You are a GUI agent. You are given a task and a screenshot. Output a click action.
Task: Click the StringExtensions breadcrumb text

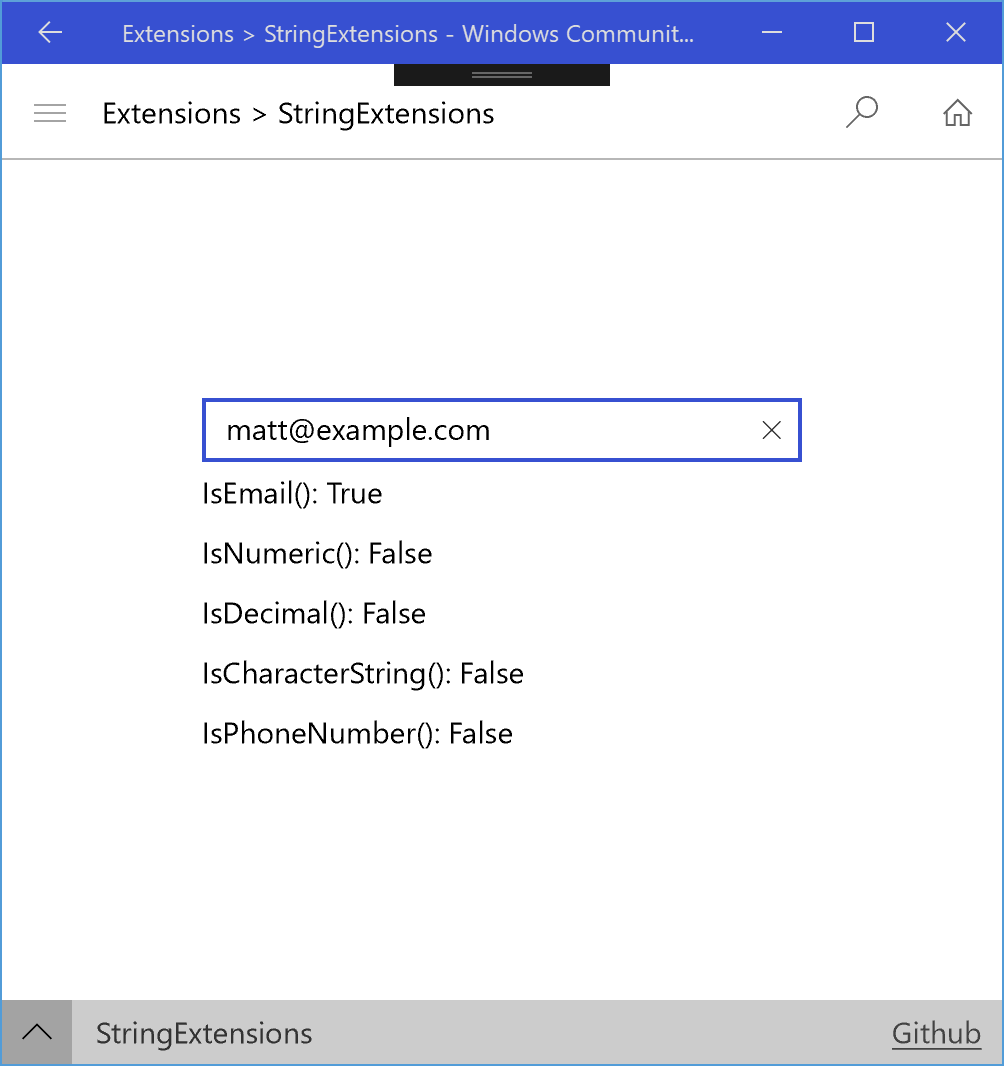click(385, 113)
